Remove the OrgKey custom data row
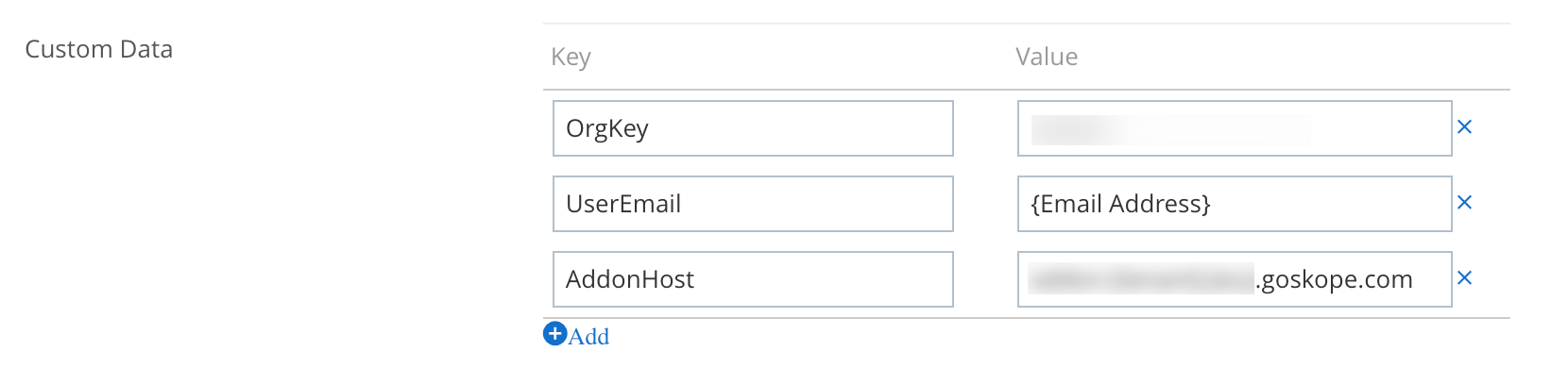The image size is (1568, 368). (1464, 127)
